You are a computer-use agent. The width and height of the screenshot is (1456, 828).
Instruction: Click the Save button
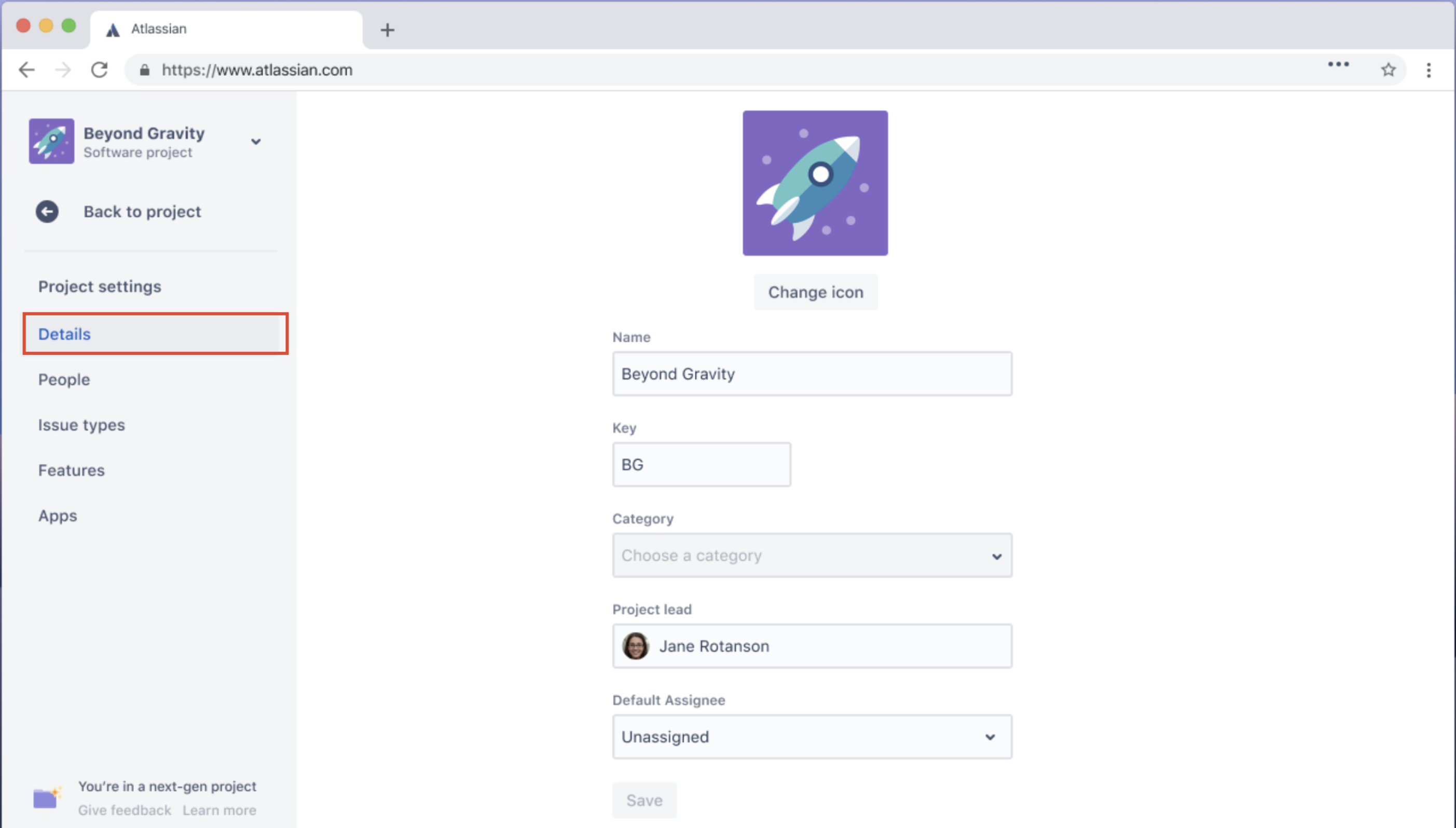point(644,800)
